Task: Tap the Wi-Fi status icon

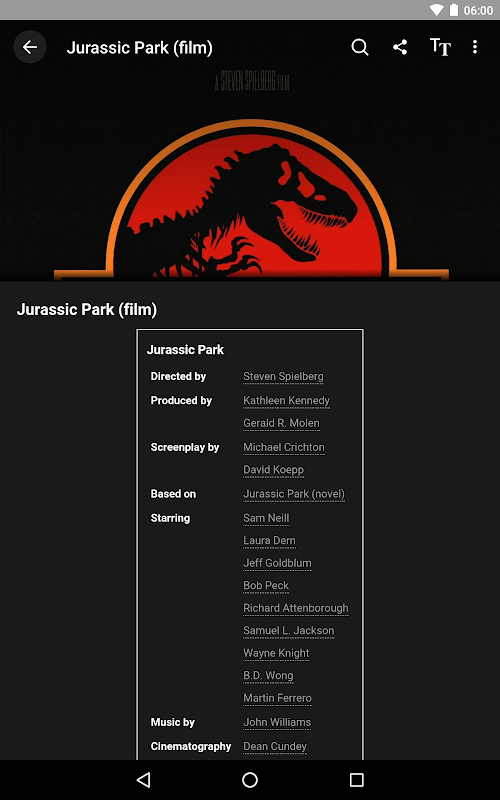Action: 437,10
